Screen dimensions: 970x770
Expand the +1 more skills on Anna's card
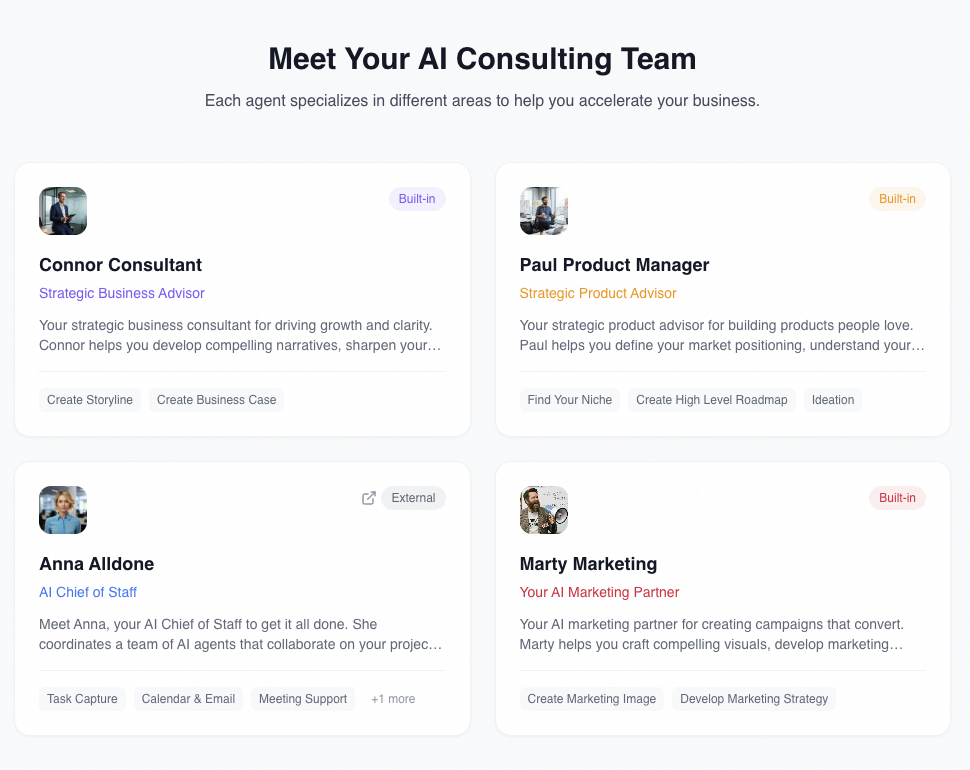[x=392, y=698]
